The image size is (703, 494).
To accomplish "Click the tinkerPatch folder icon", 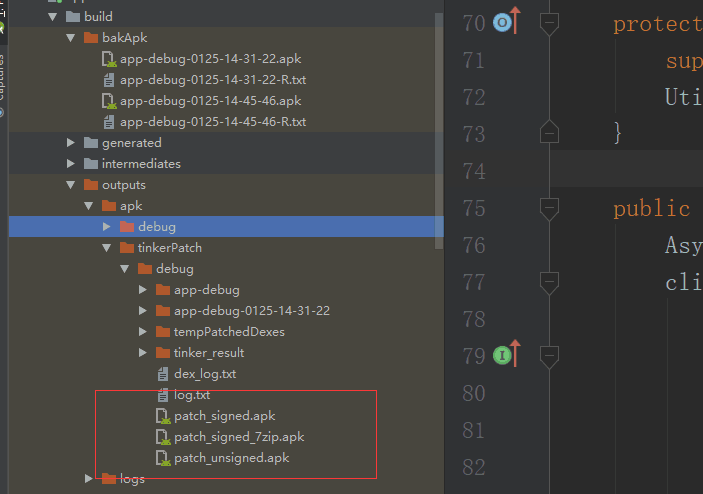I will [x=127, y=248].
